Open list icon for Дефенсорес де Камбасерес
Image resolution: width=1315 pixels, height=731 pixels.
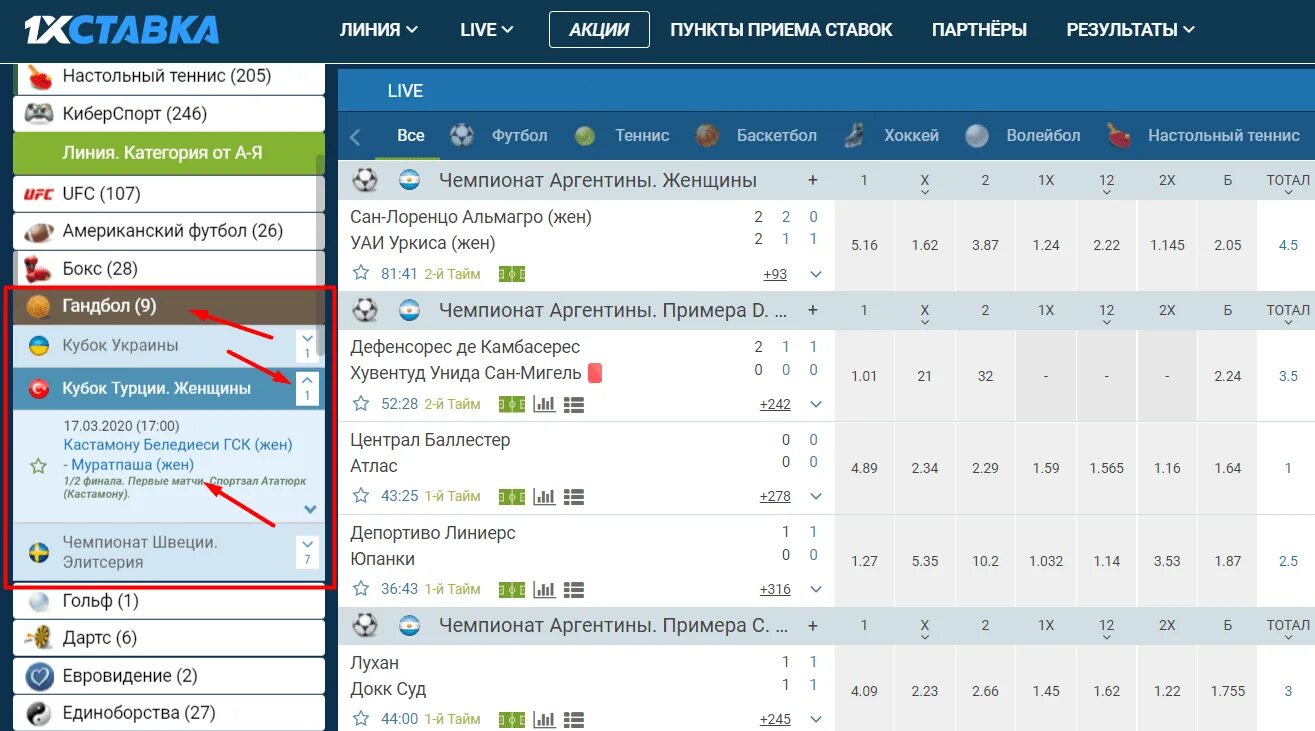(574, 404)
